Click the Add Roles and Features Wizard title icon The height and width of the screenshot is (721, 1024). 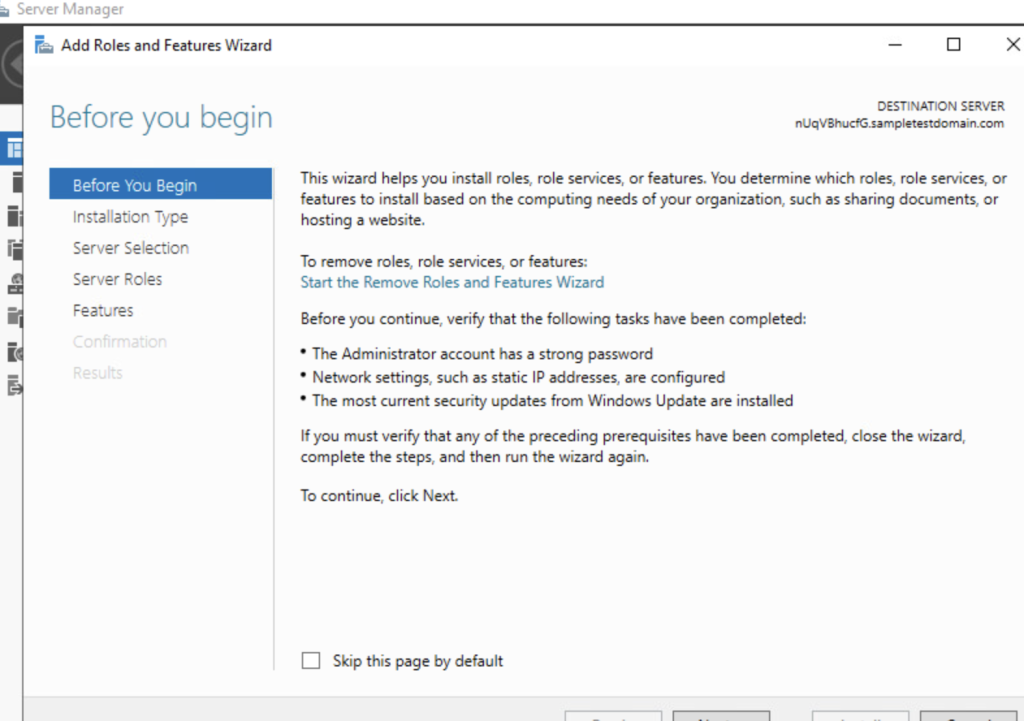click(x=43, y=44)
